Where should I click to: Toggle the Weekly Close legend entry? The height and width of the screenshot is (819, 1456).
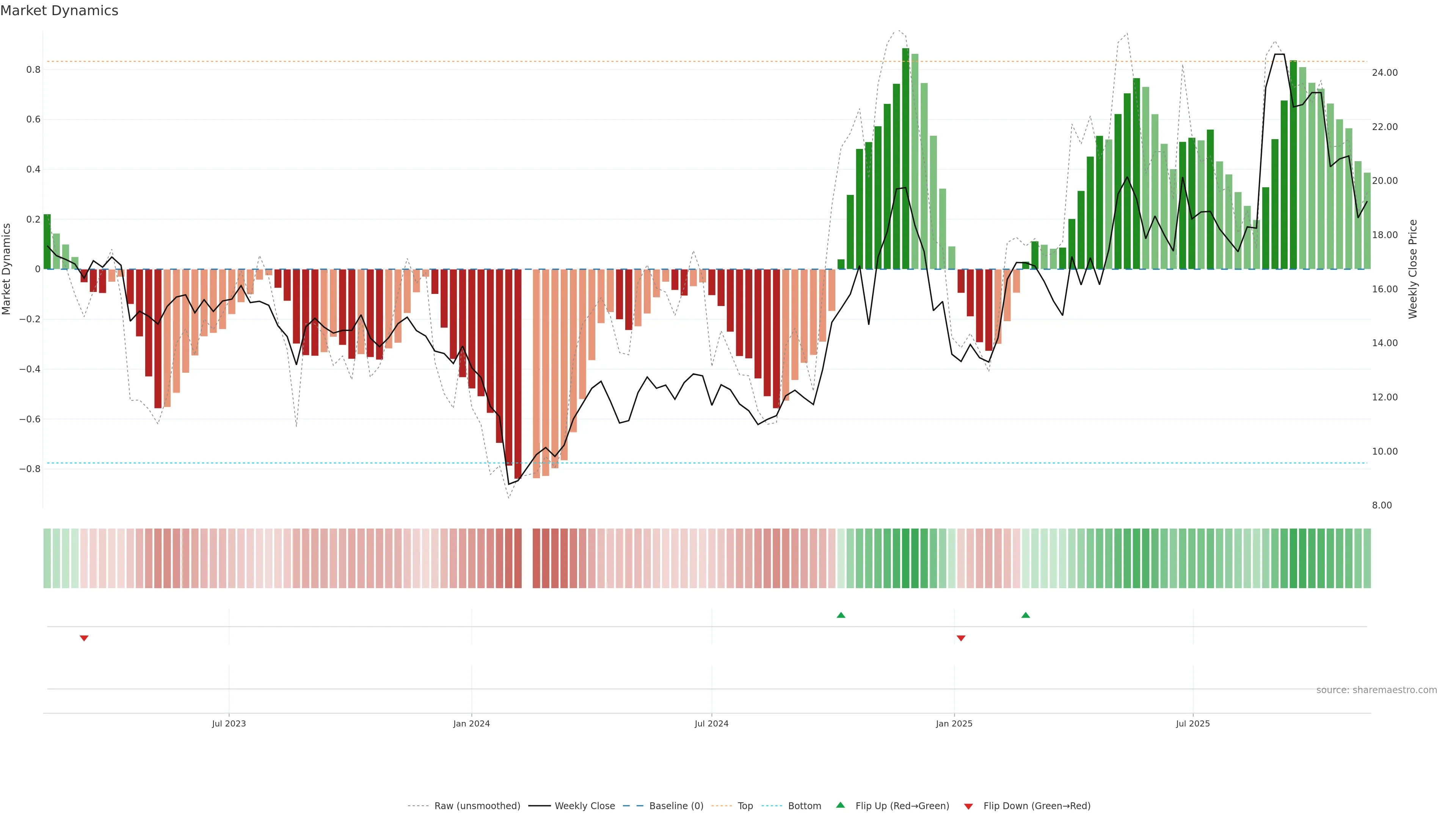pyautogui.click(x=584, y=806)
